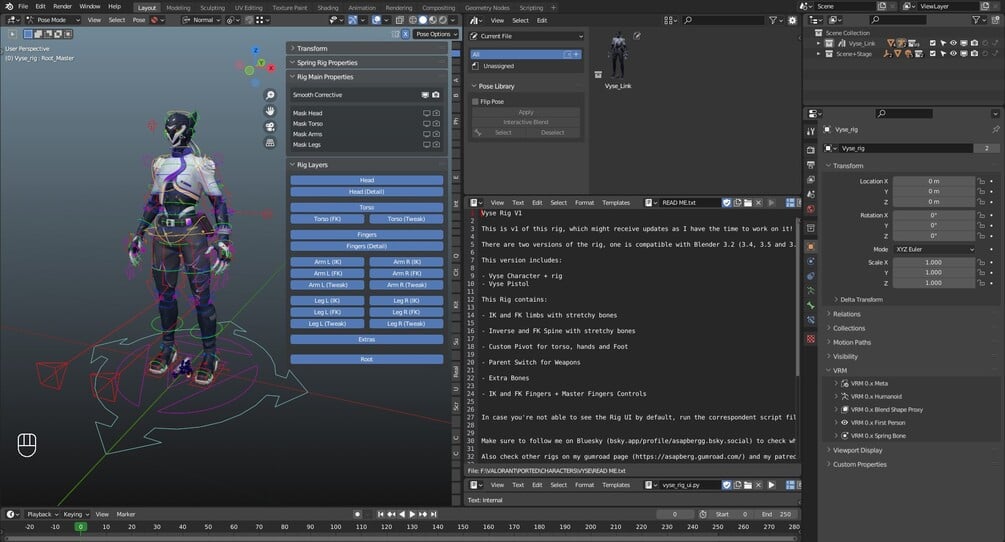Expand the Vyse_Link collection tree arrow
Screen dimensions: 1005x542
point(818,44)
